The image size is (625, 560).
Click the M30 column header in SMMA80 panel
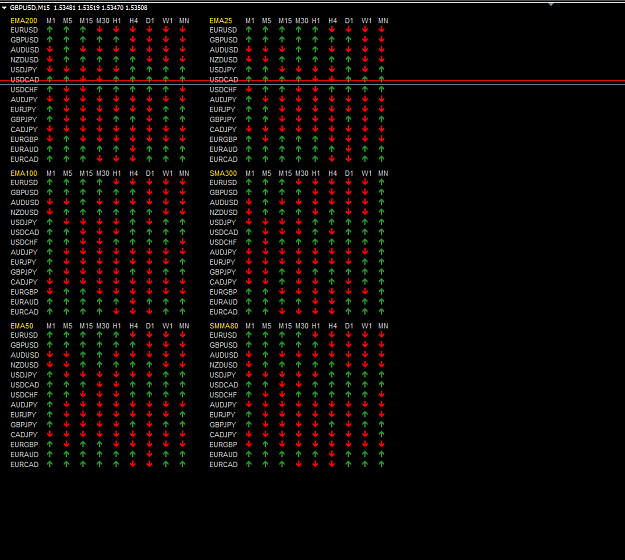tap(302, 326)
